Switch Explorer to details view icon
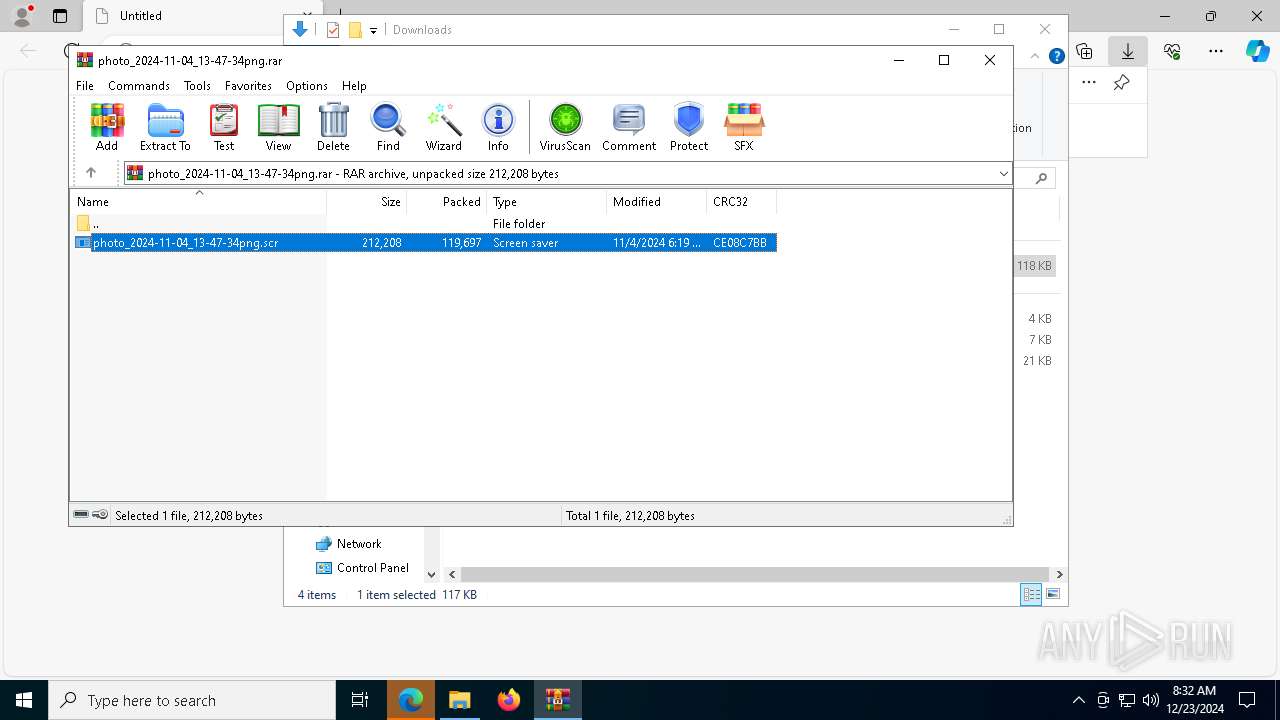 (1031, 595)
